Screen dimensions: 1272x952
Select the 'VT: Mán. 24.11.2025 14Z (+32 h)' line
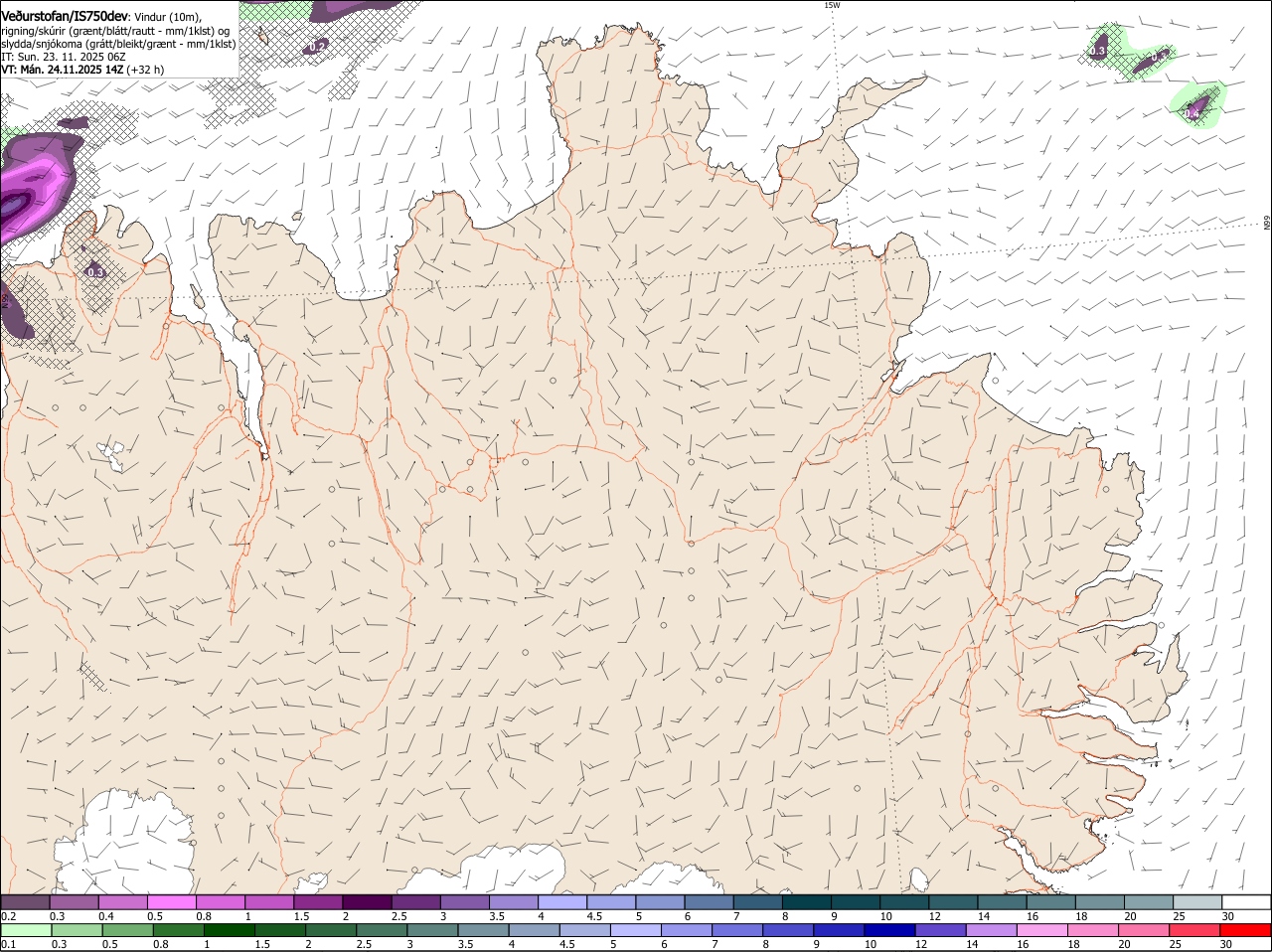click(82, 70)
